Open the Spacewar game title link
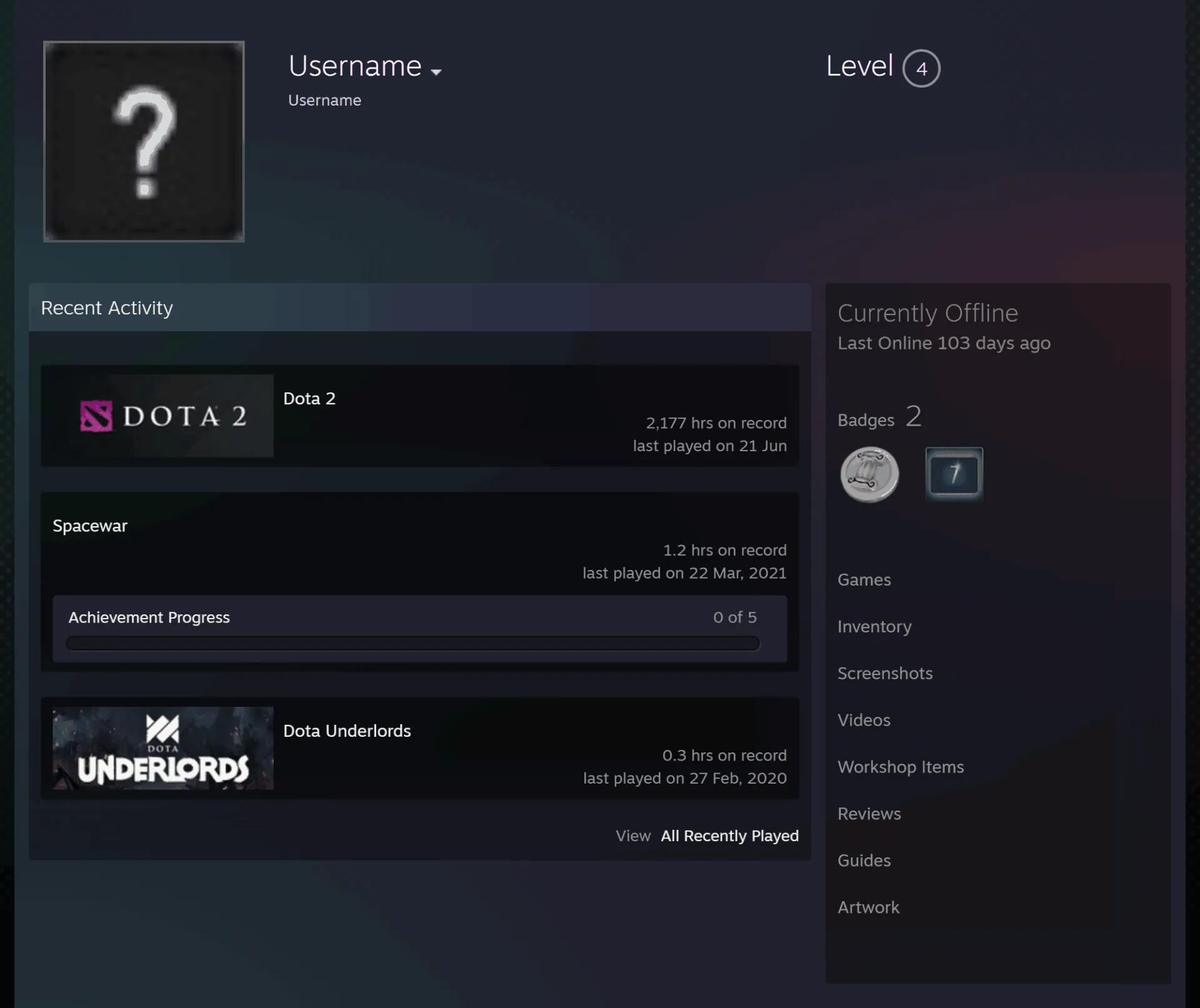Screen dimensions: 1200x1008 click(x=90, y=526)
